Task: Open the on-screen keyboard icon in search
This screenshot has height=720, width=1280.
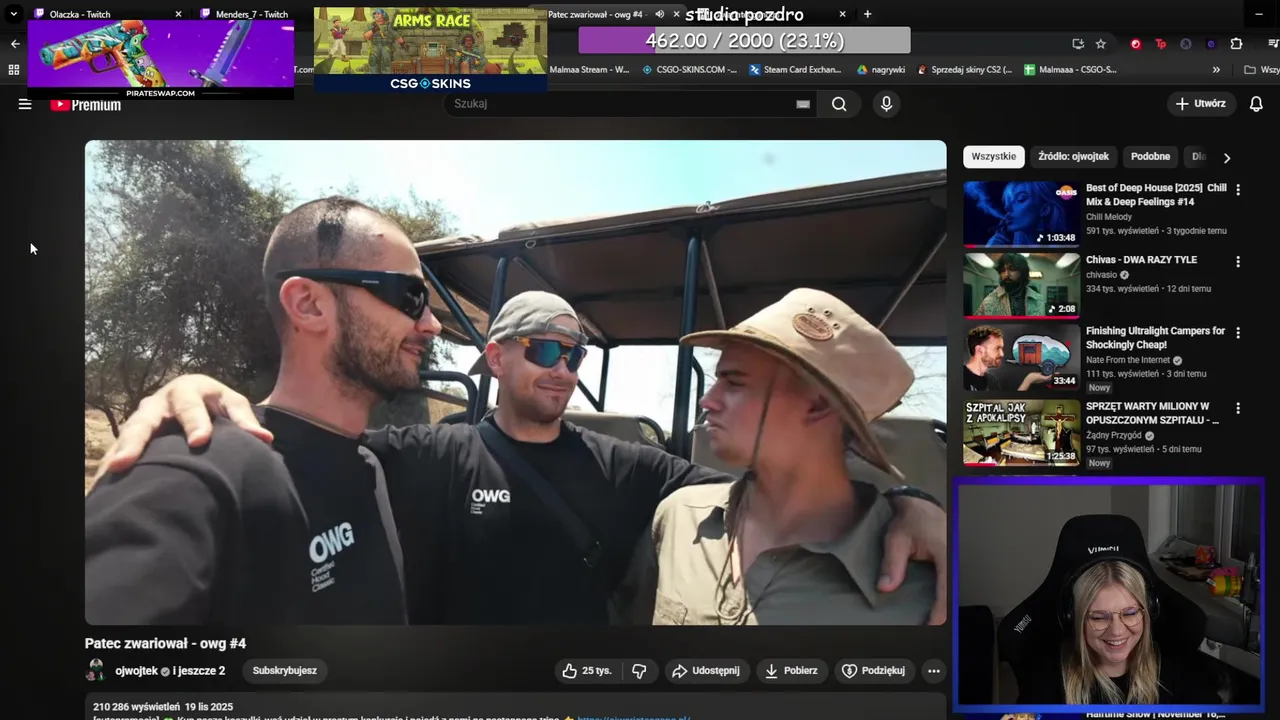Action: (802, 104)
